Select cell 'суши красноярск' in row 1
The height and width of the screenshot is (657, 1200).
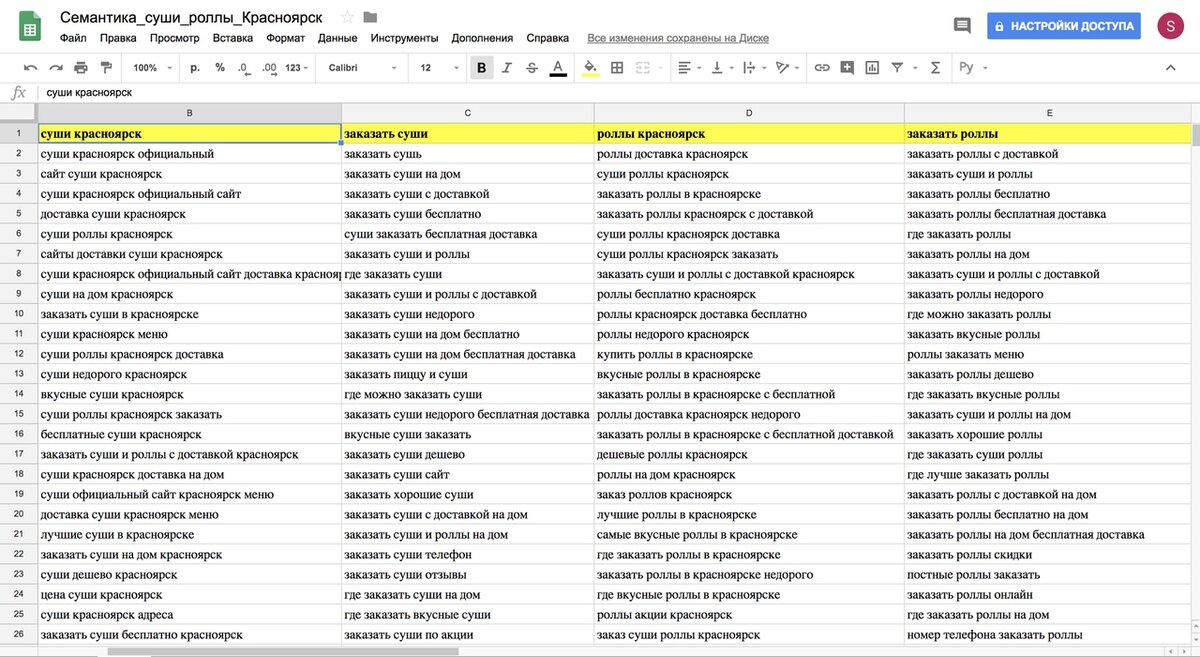(x=190, y=133)
